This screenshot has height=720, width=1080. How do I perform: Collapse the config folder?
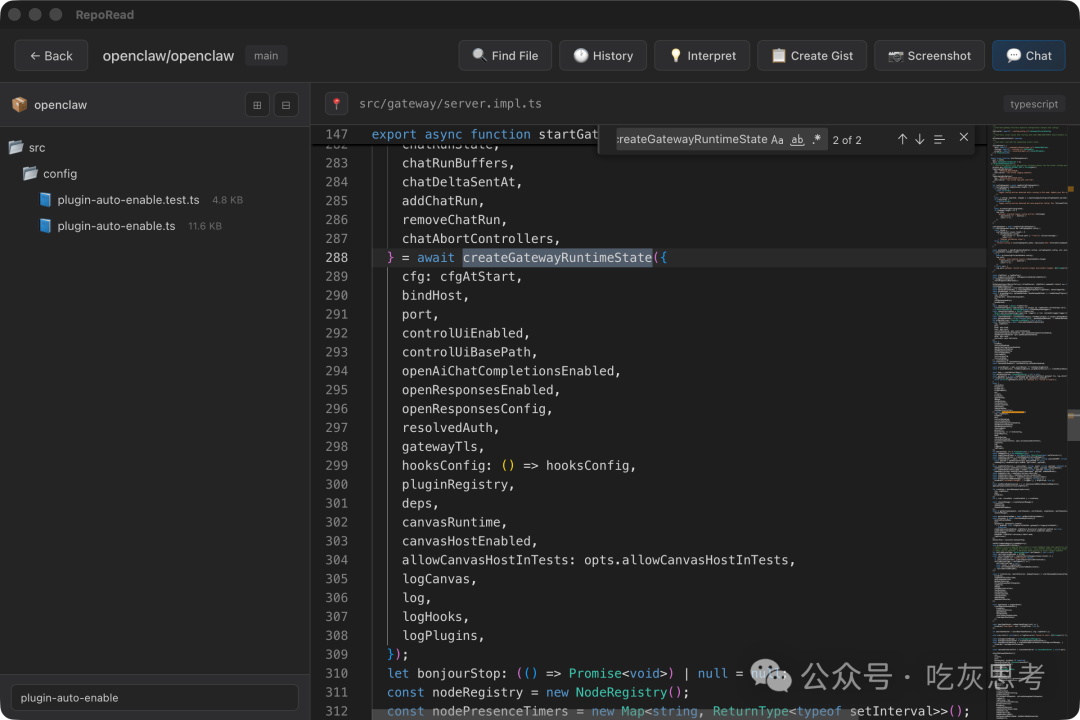(50, 174)
